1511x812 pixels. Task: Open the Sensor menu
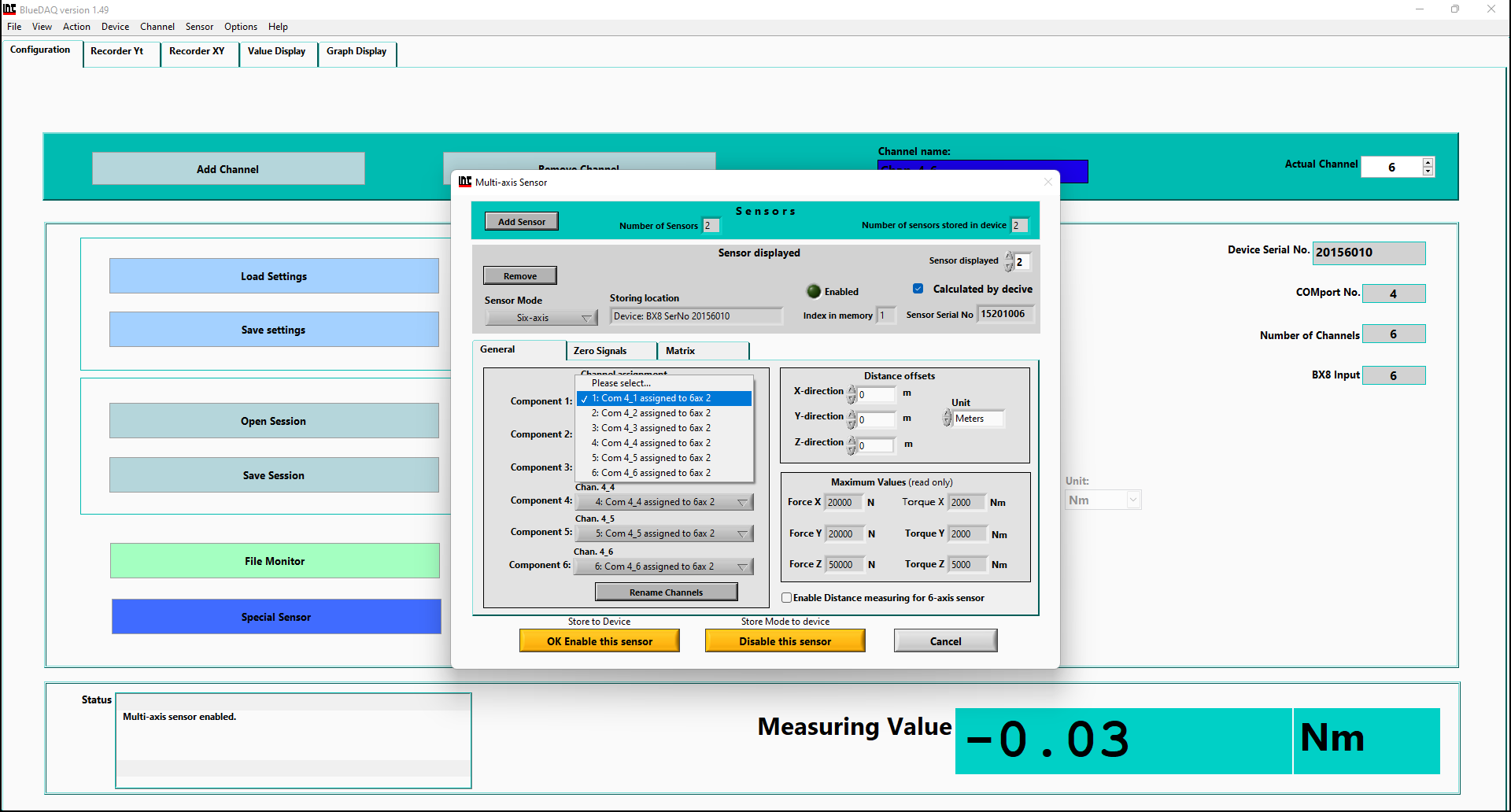(199, 27)
